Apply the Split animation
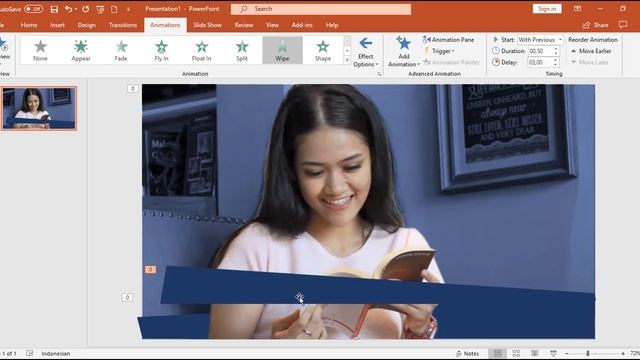This screenshot has width=640, height=360. (x=242, y=50)
